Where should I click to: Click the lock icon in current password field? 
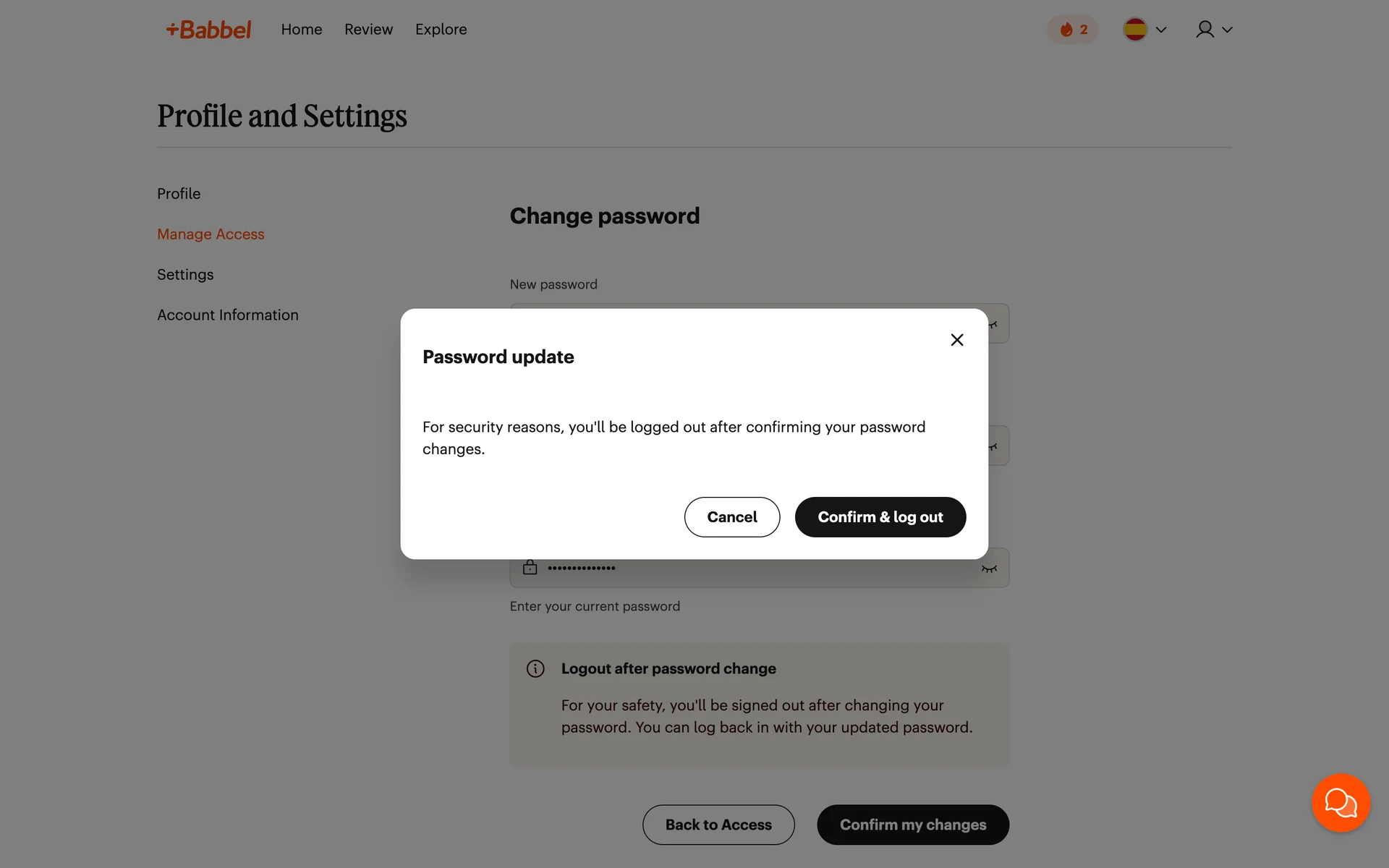click(530, 568)
